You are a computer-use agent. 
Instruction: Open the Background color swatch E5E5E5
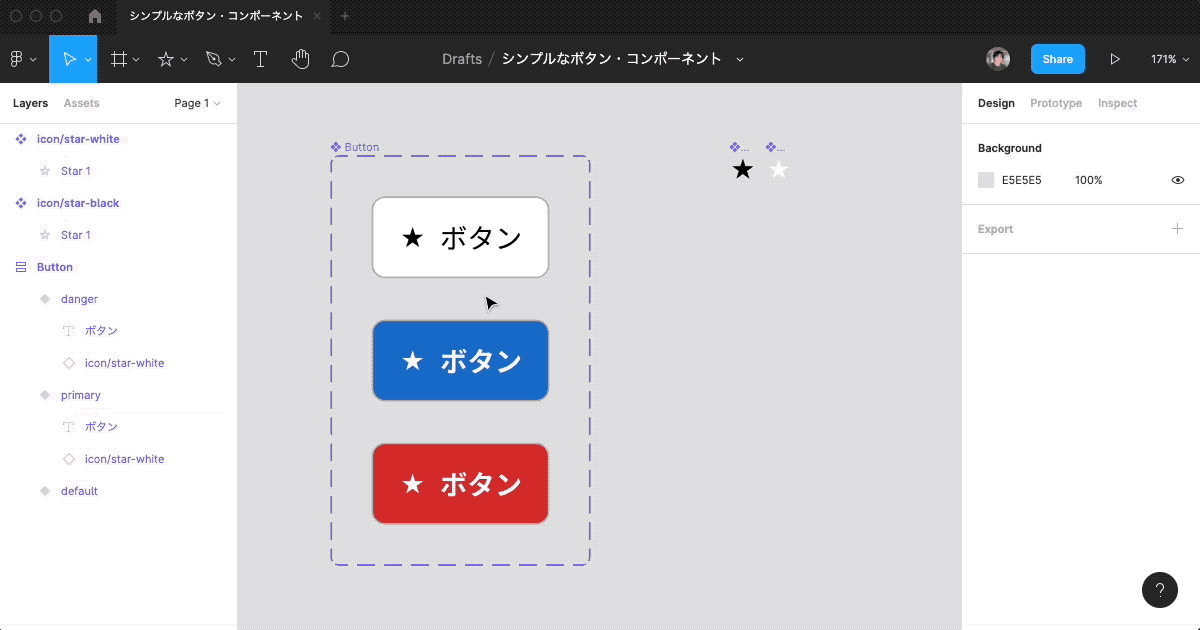click(x=984, y=180)
